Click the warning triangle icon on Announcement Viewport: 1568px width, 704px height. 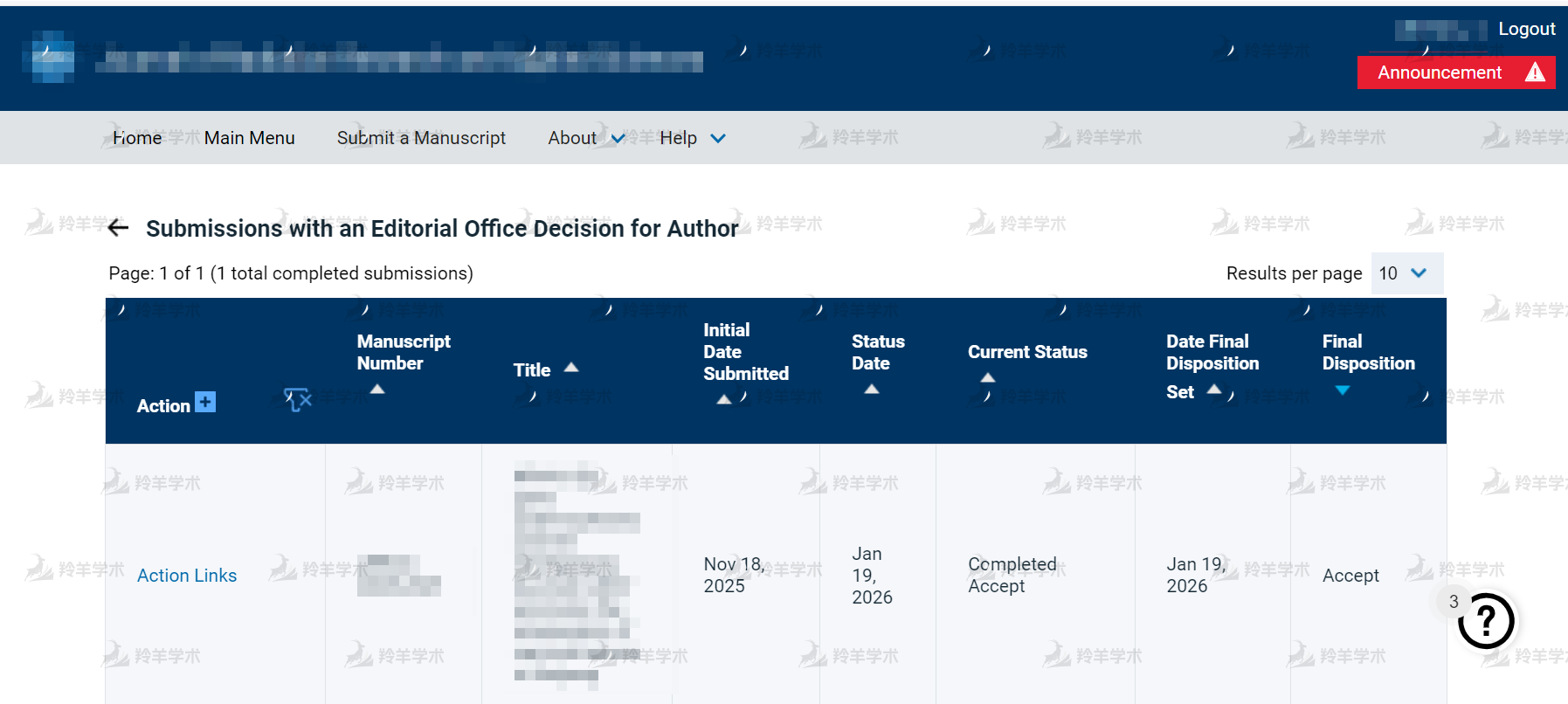1535,72
